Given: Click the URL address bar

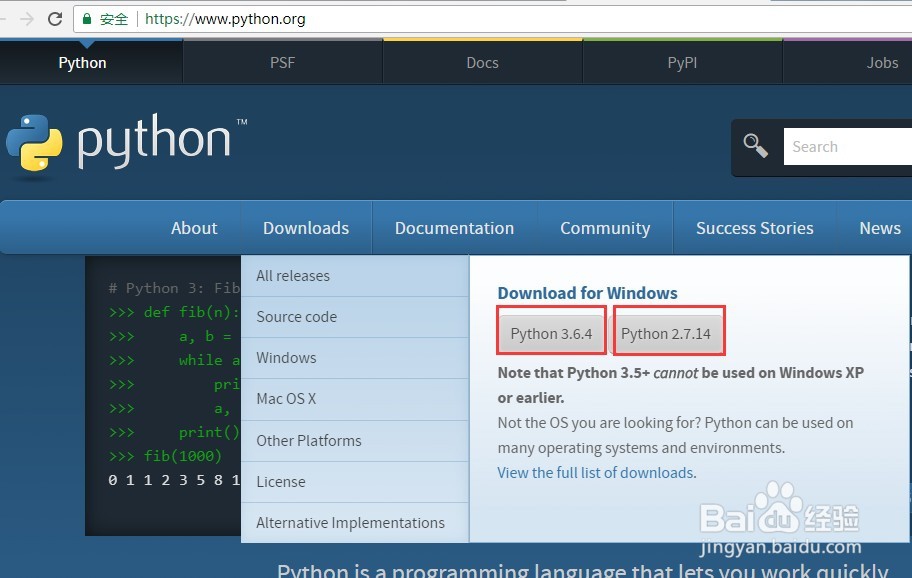Looking at the screenshot, I should pyautogui.click(x=492, y=19).
